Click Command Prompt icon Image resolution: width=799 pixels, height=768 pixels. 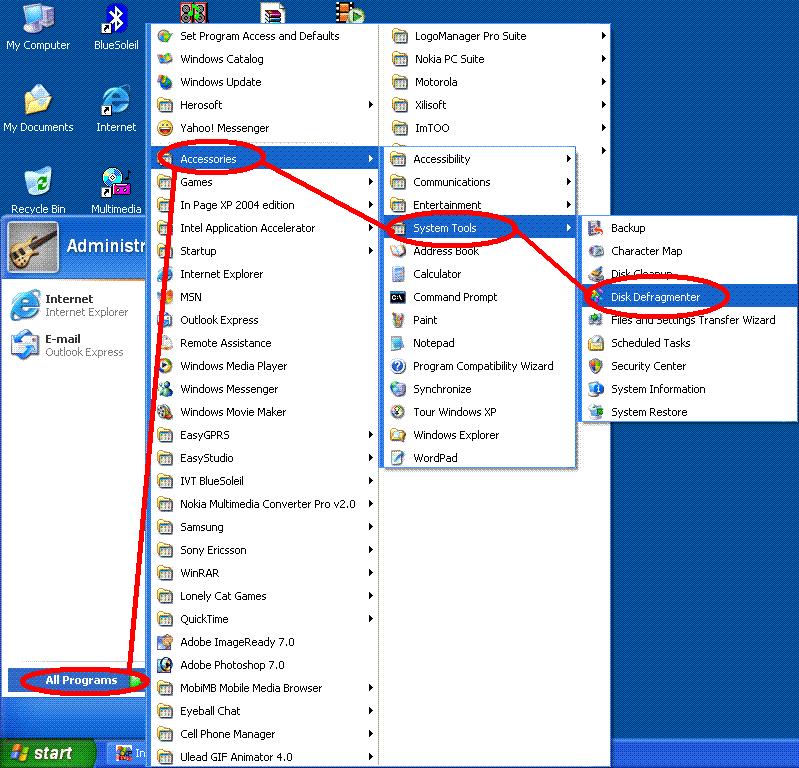pos(398,297)
